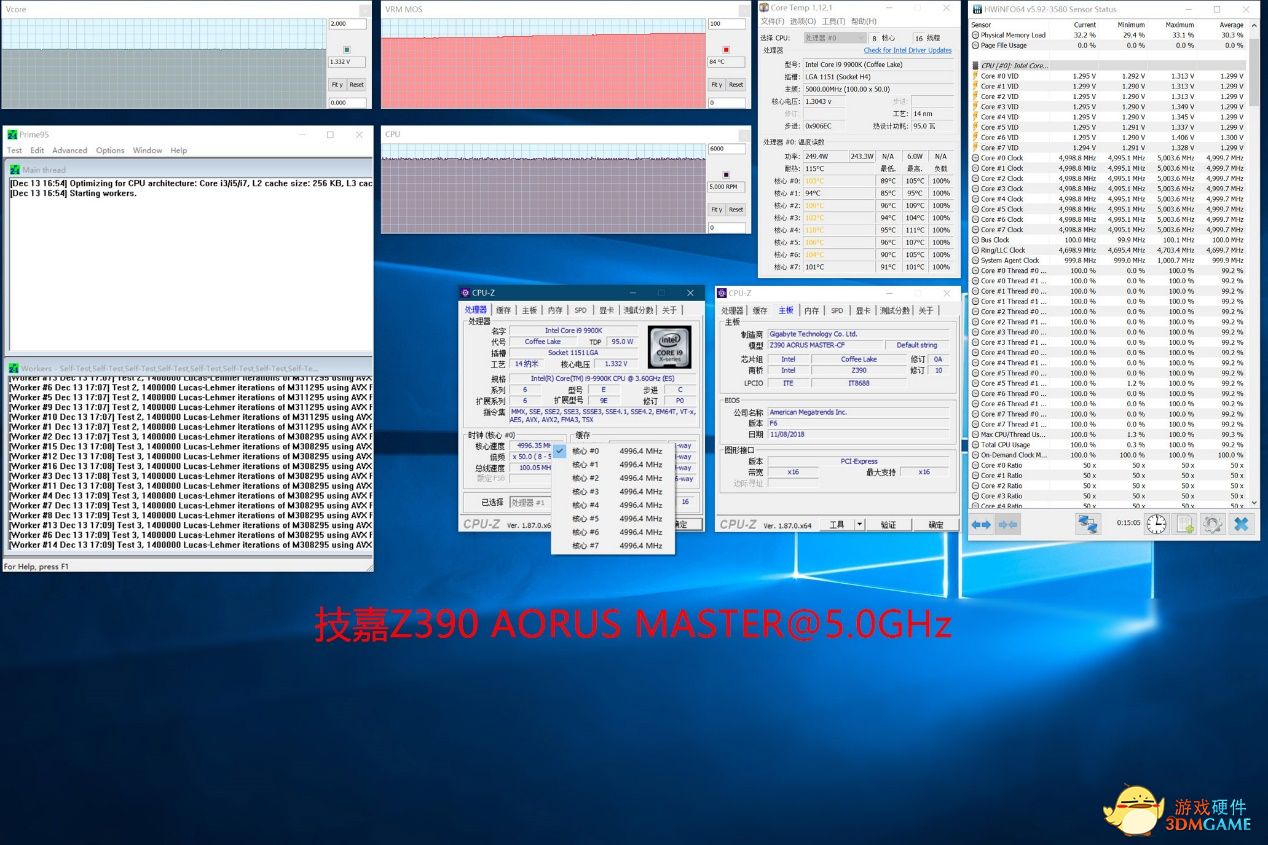Viewport: 1268px width, 845px height.
Task: Open Prime95 Test menu
Action: pos(15,151)
